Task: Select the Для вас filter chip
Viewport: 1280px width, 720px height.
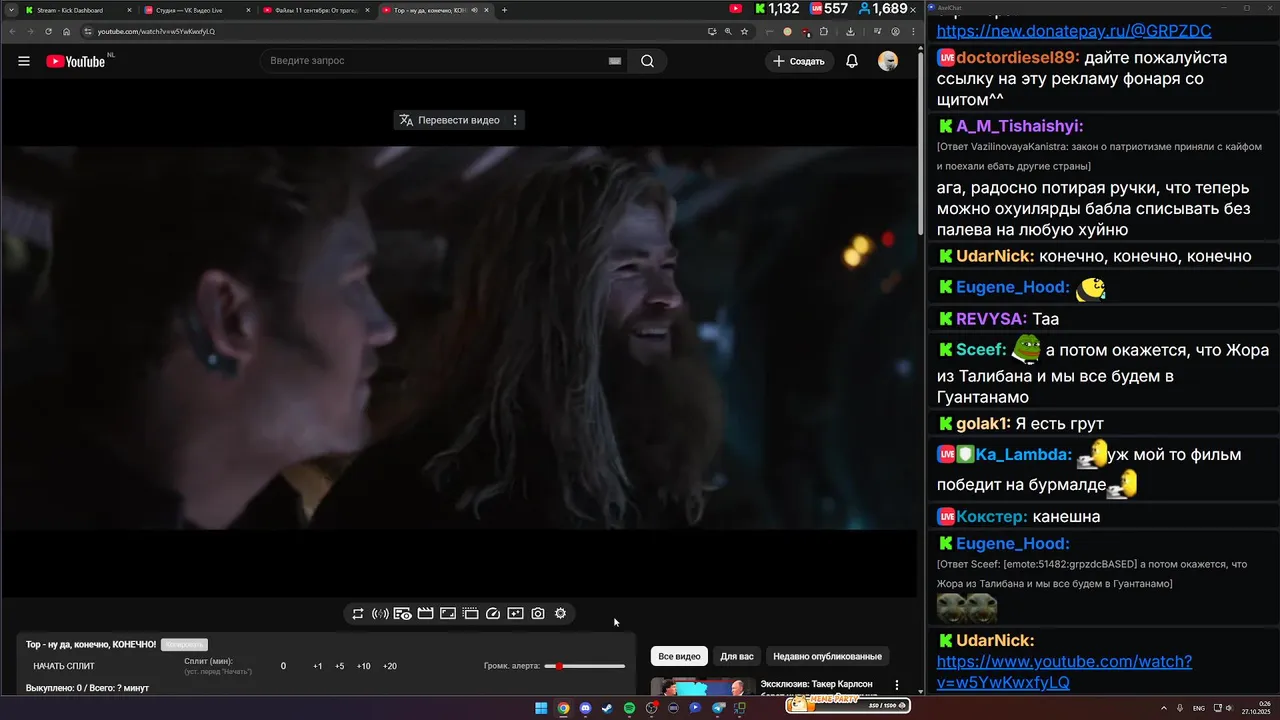Action: pos(737,656)
